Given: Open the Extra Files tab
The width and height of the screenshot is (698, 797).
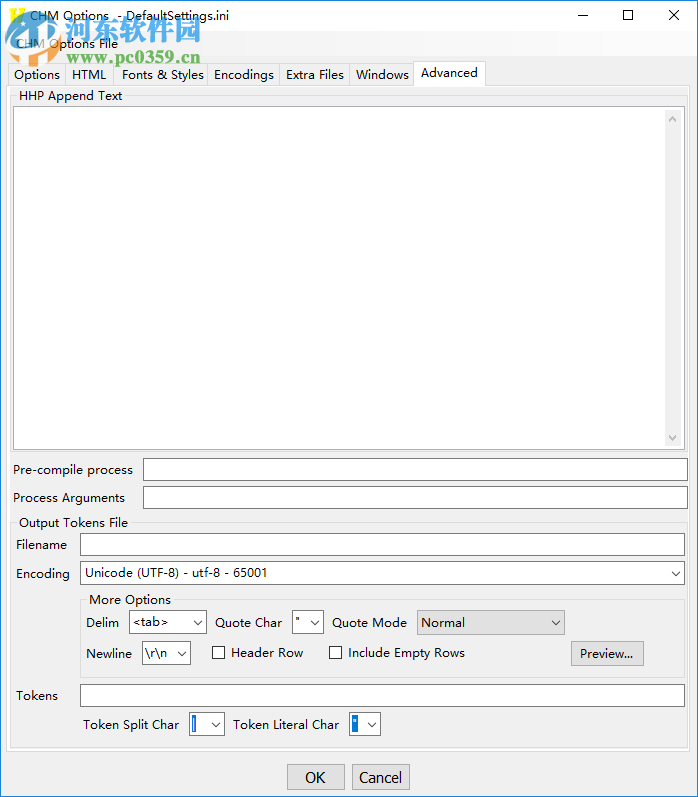Looking at the screenshot, I should [x=315, y=75].
